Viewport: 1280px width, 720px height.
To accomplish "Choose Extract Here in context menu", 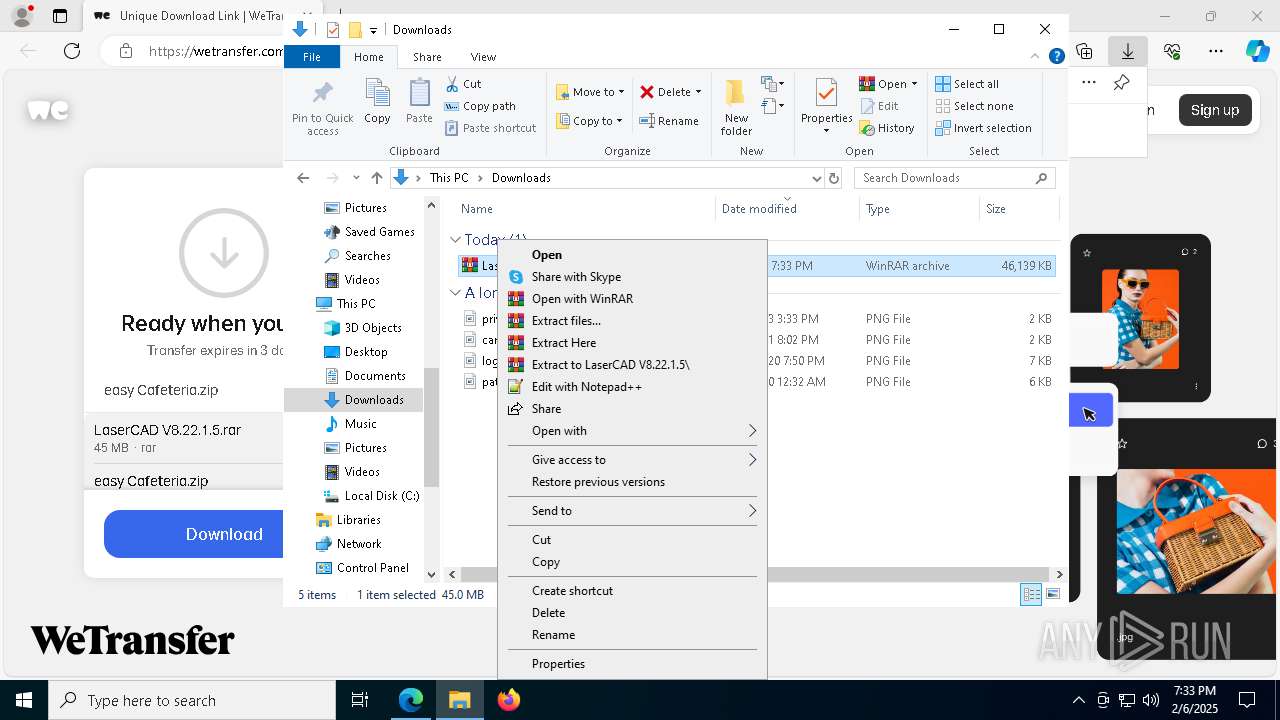I will point(632,343).
